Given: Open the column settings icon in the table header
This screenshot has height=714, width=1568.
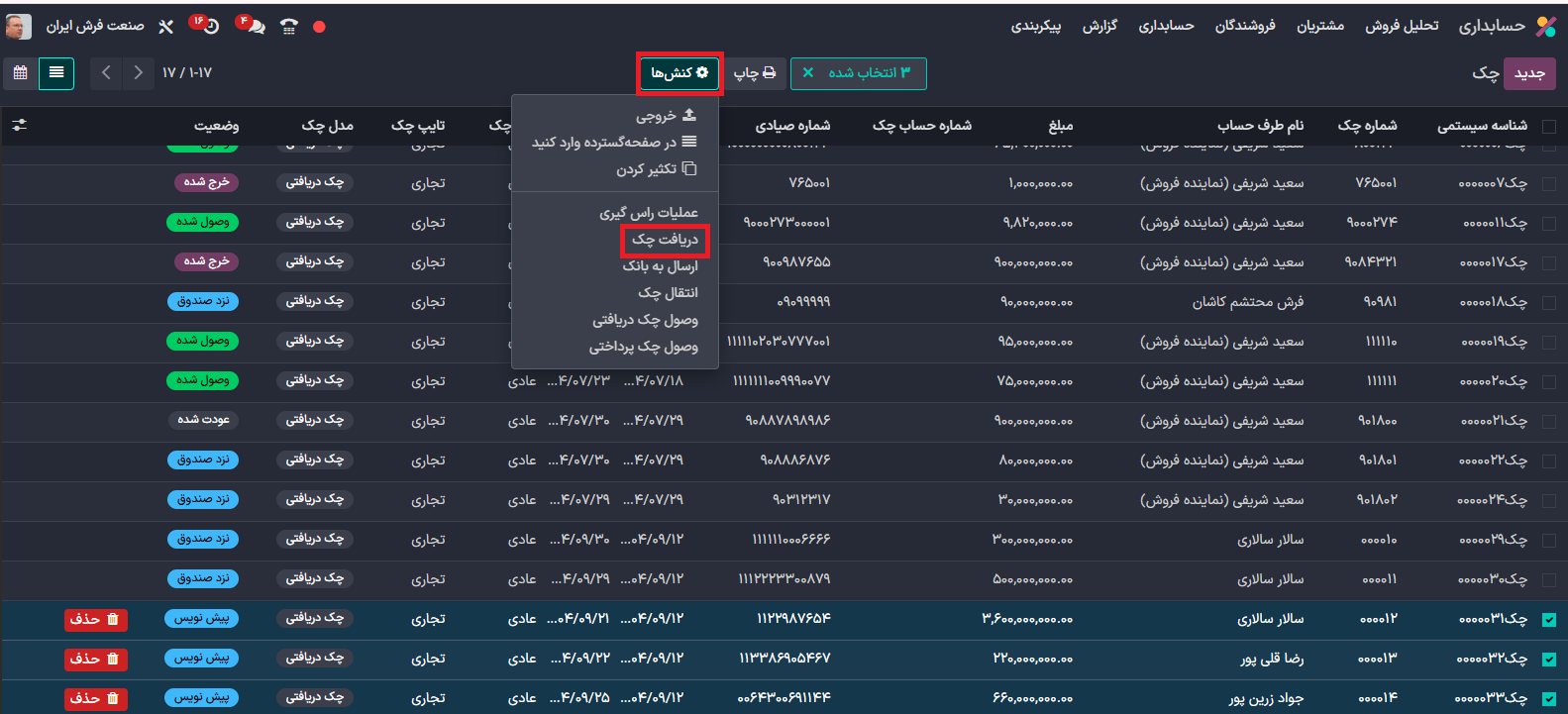Looking at the screenshot, I should coord(19,126).
